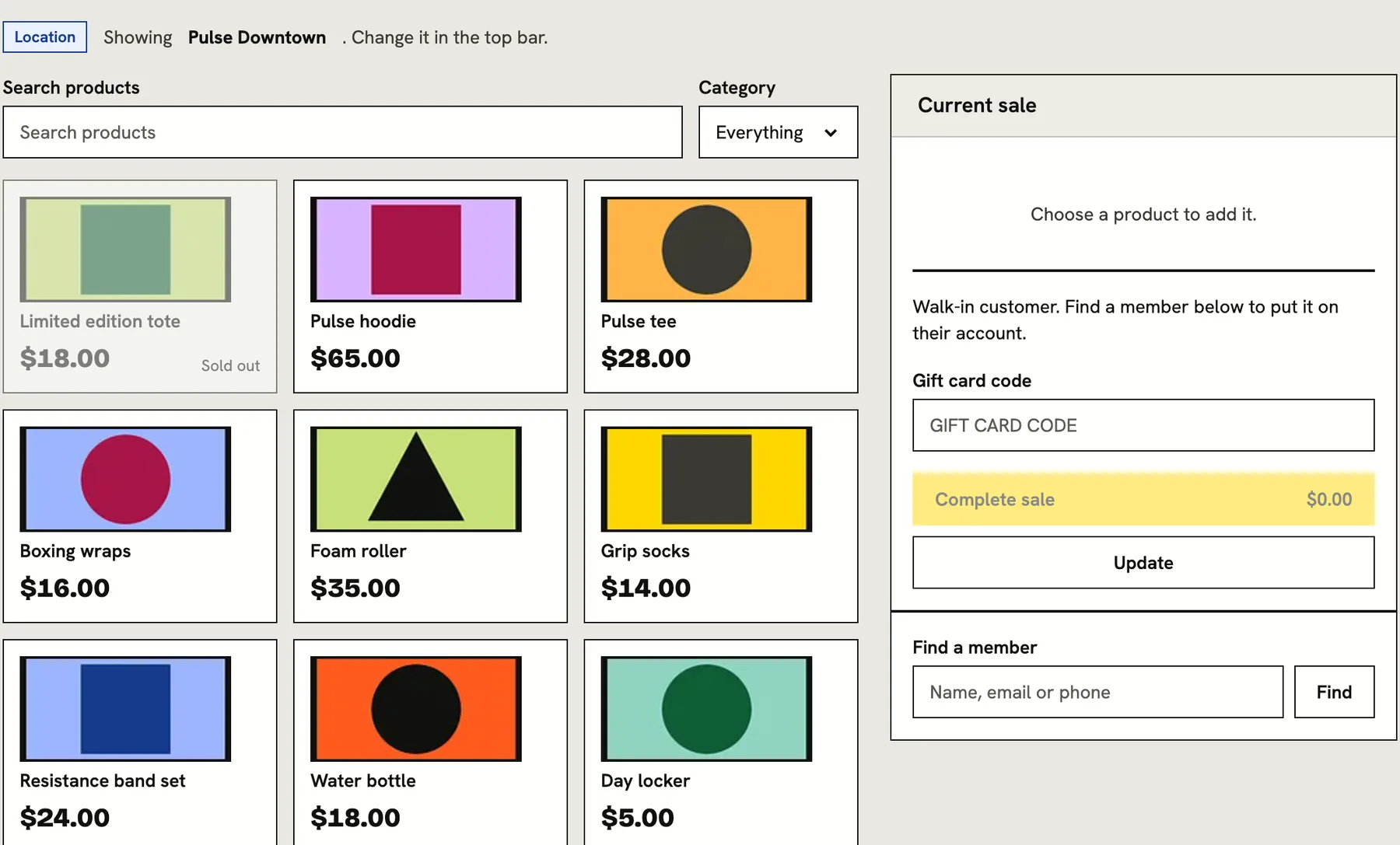
Task: Select the Boxing wraps product image
Action: coord(125,479)
